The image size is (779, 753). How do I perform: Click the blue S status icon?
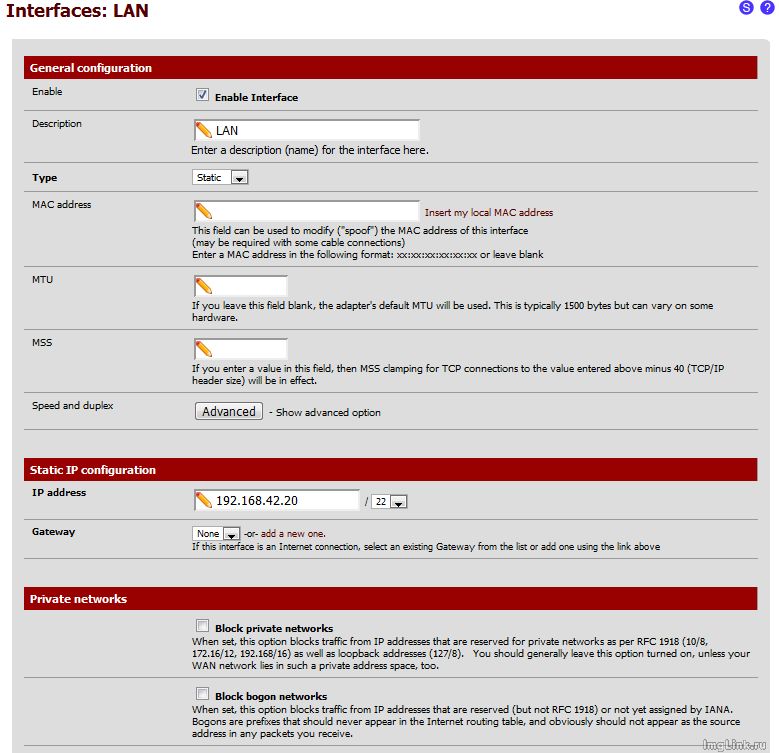pyautogui.click(x=746, y=7)
